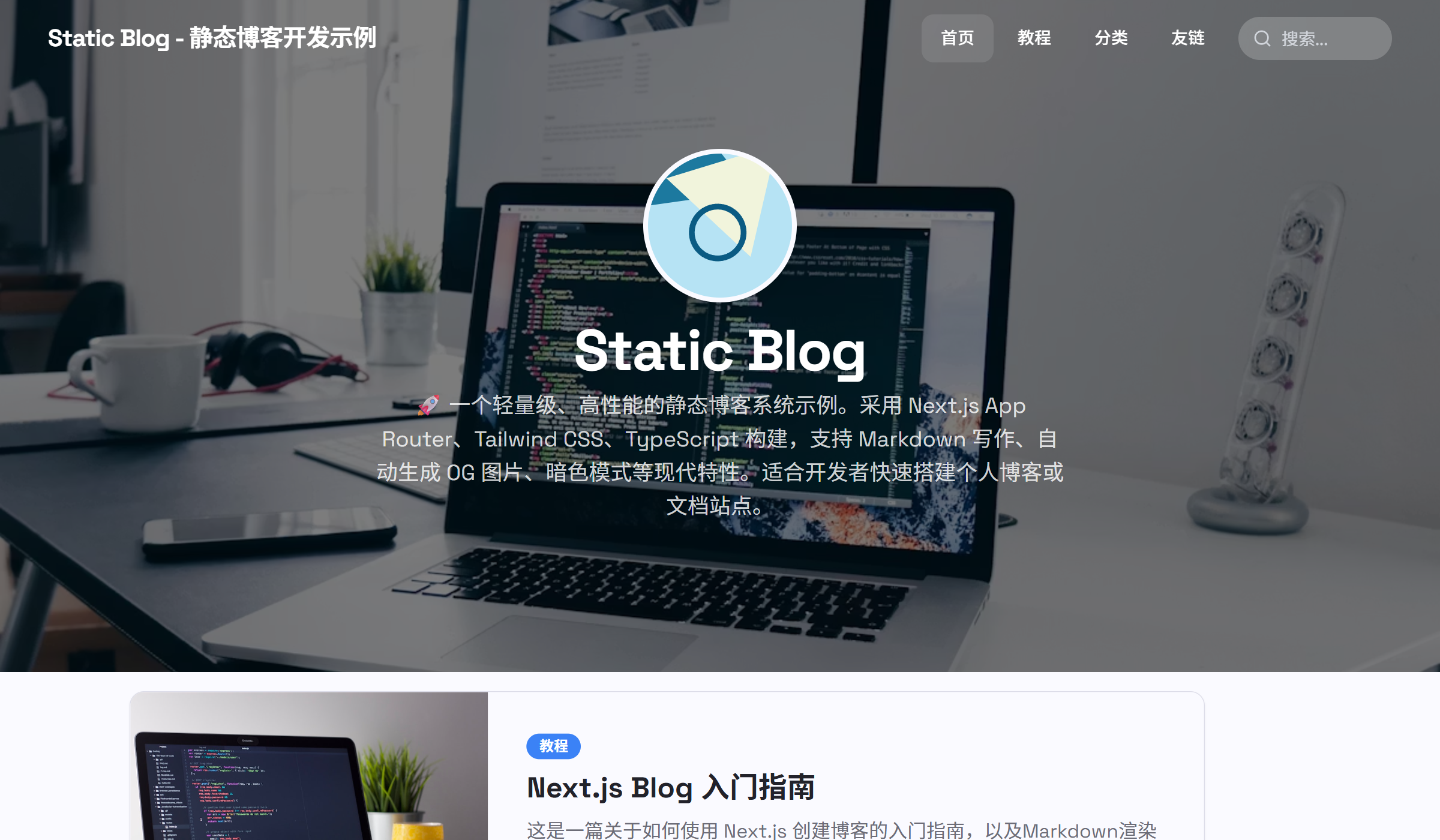Open the 分类 navigation item
Screen dimensions: 1440x840
click(1111, 38)
